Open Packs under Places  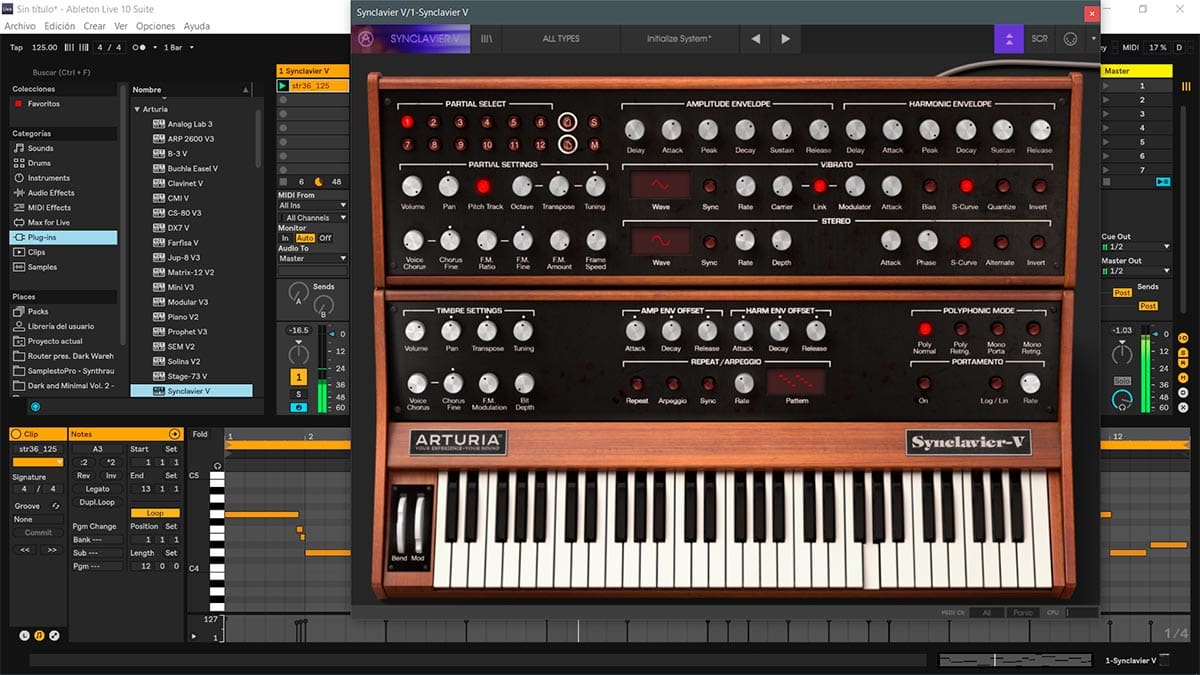tap(38, 311)
